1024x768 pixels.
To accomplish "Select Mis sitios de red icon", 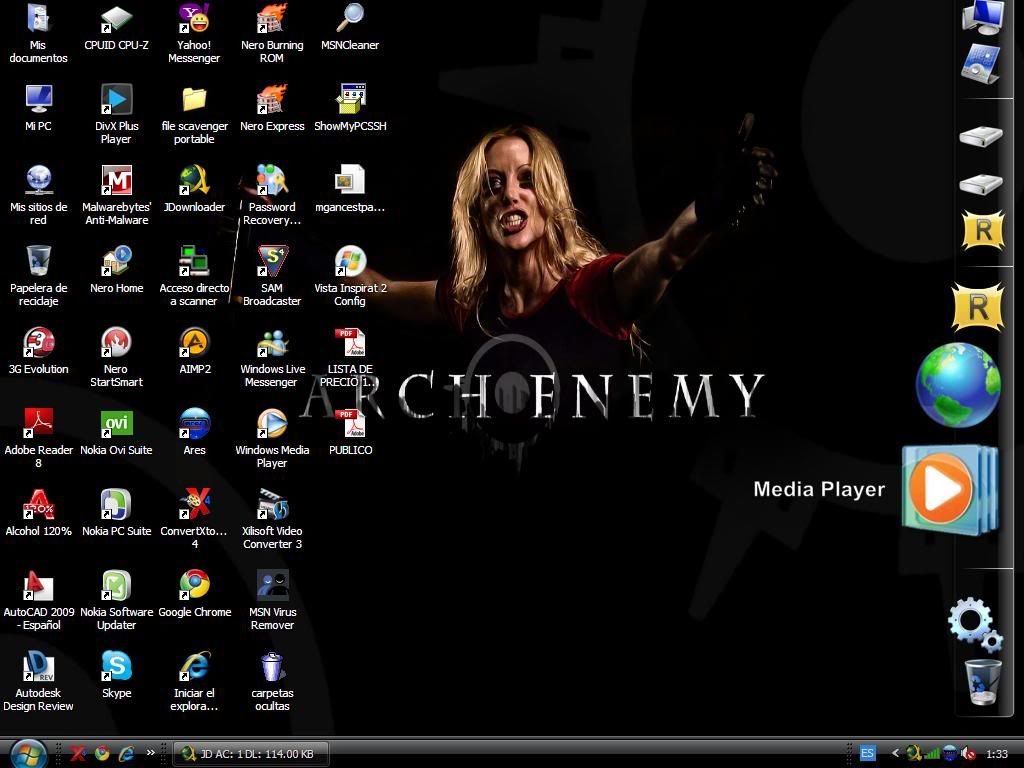I will 39,195.
